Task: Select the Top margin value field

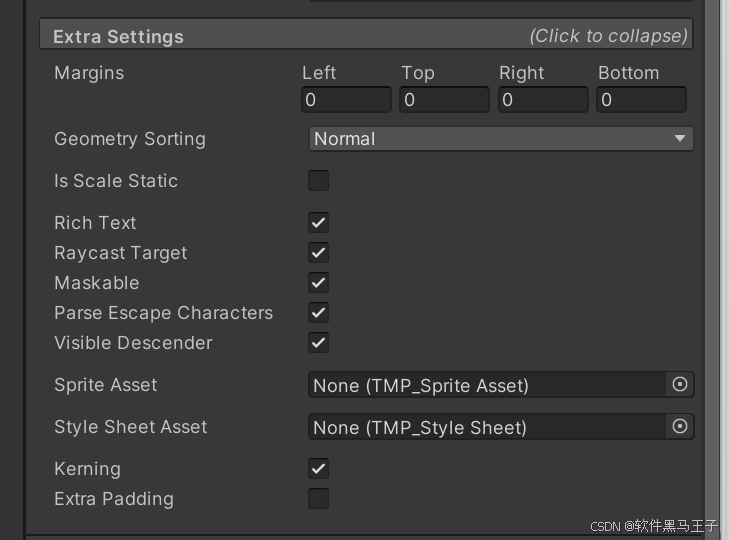Action: point(445,100)
